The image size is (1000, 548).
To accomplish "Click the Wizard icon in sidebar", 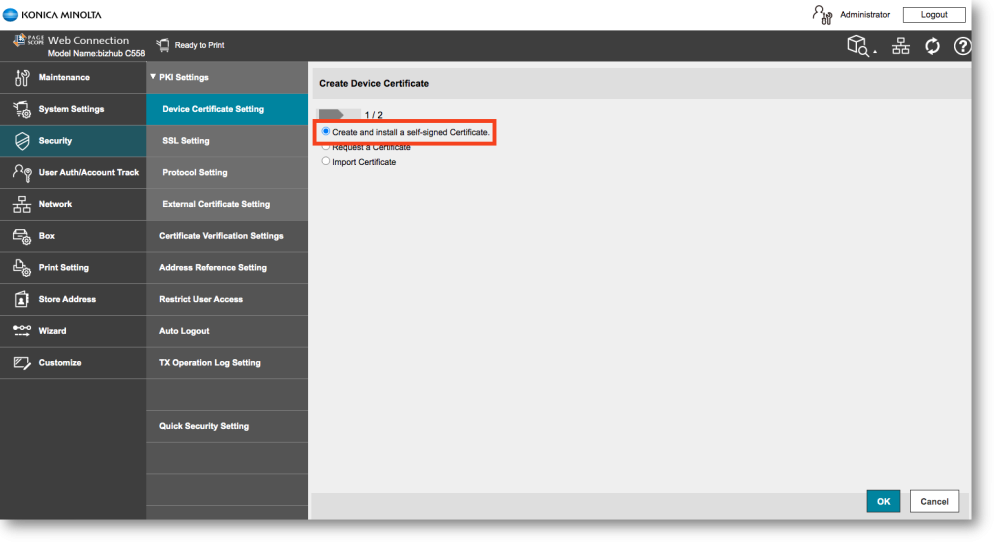I will coord(22,330).
